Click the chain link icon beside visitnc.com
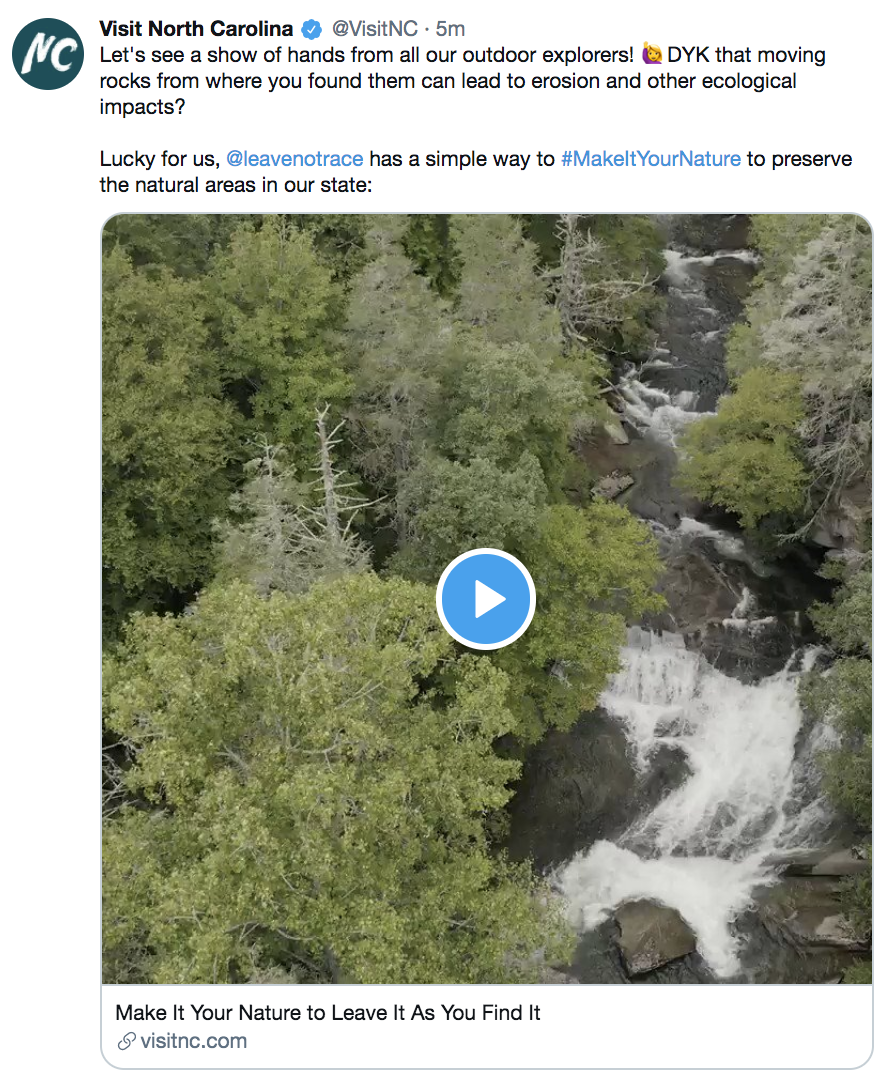The height and width of the screenshot is (1082, 886). [x=126, y=1041]
